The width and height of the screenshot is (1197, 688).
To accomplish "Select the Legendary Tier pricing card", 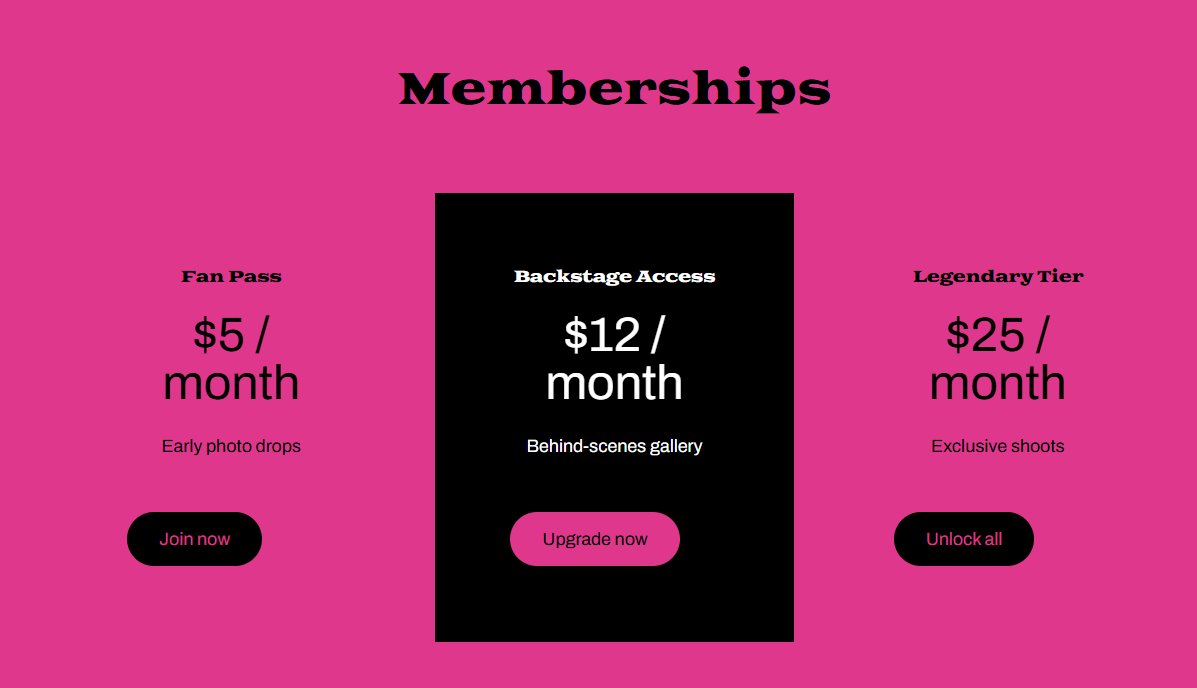I will coord(998,418).
